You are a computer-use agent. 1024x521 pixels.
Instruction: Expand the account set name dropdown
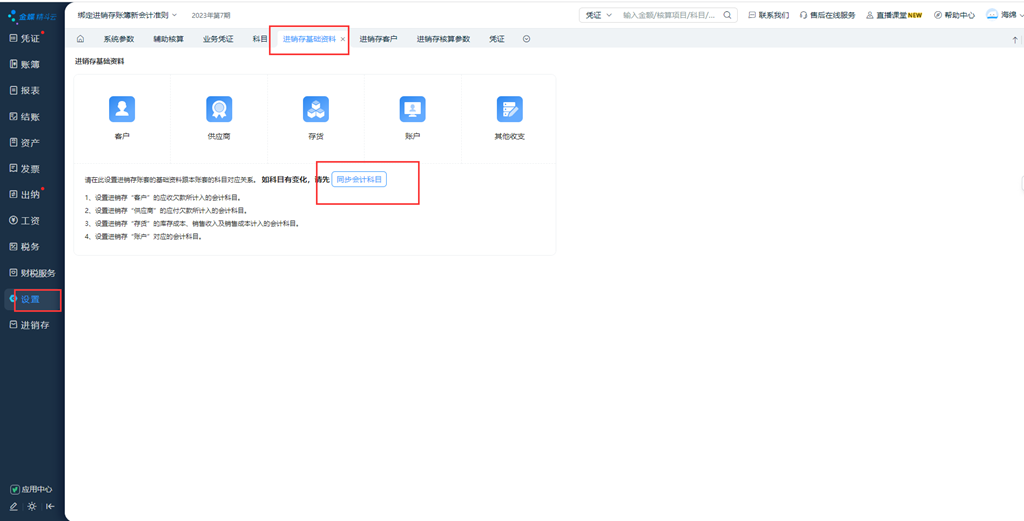pyautogui.click(x=127, y=15)
